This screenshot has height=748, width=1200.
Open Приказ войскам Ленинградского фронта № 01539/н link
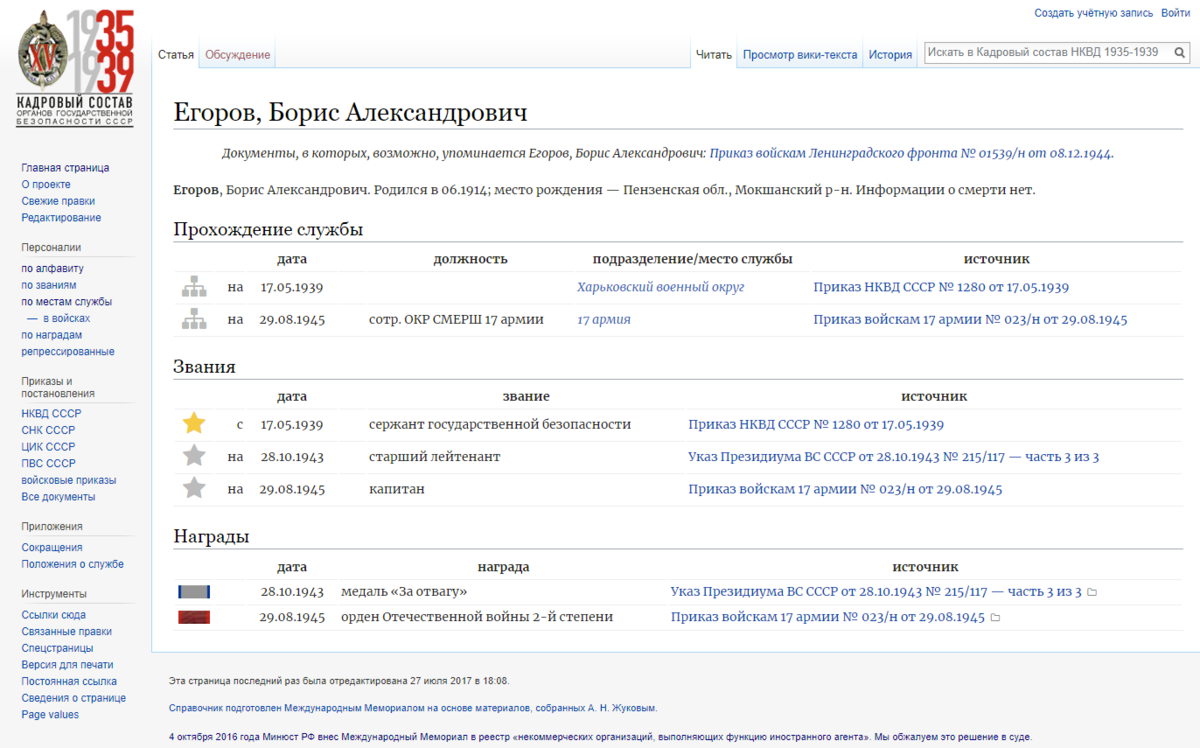910,154
